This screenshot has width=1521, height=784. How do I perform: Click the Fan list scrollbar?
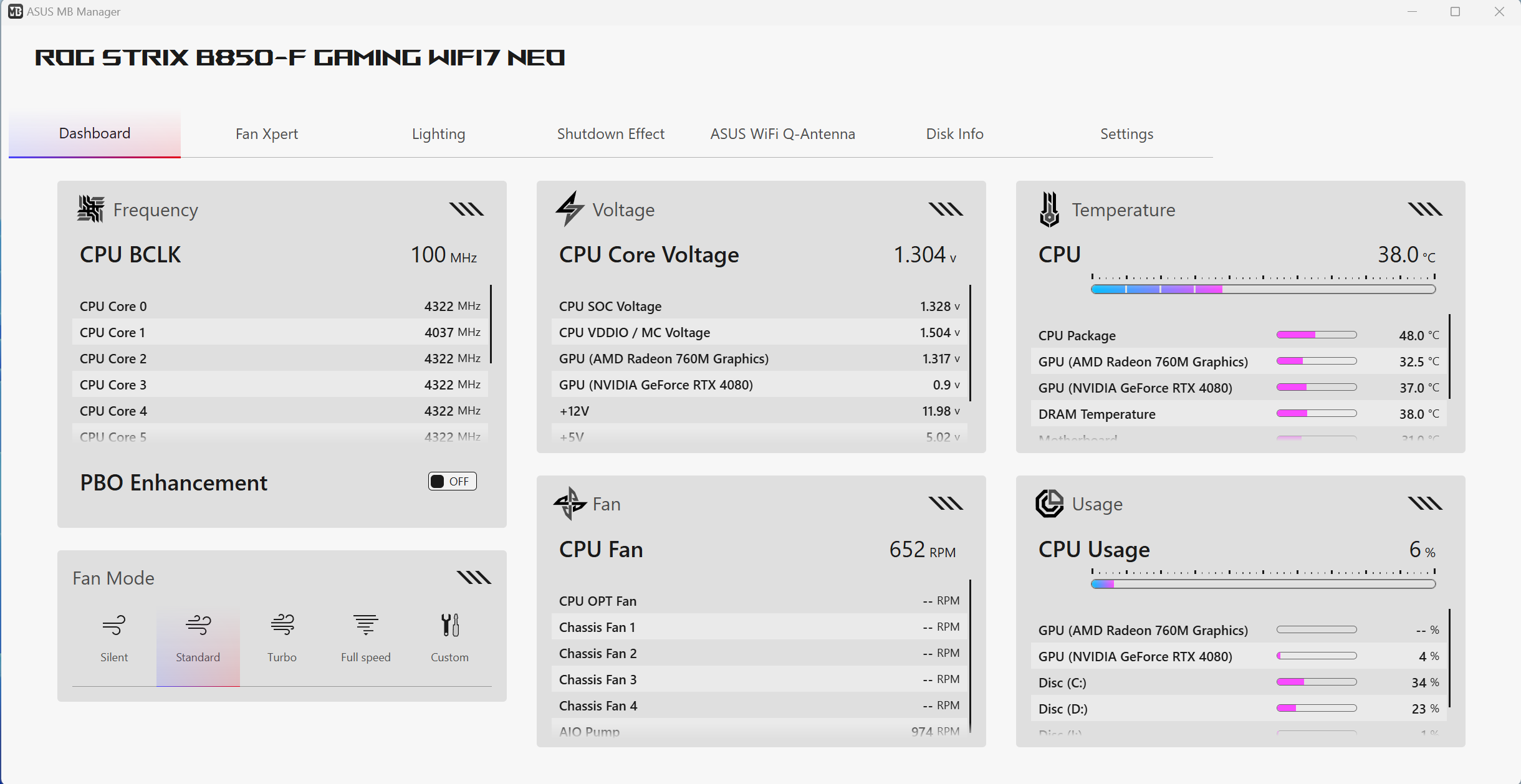971,656
